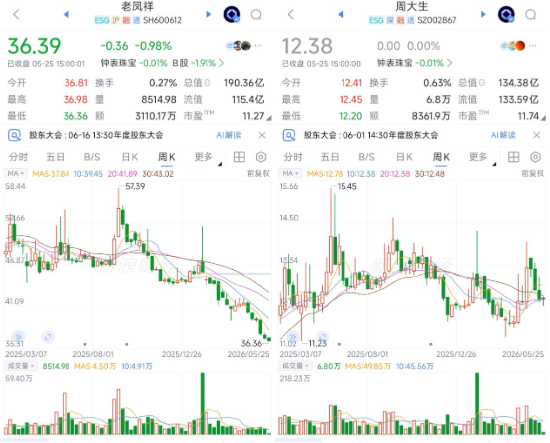Click the info icon next to 周大生 总值
Screen dimensions: 550x443
[x=482, y=83]
